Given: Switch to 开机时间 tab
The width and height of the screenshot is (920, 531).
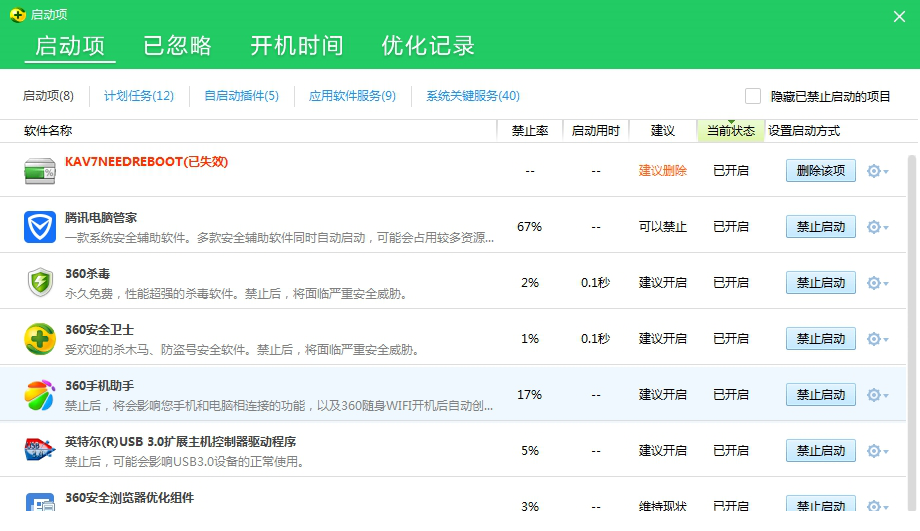Looking at the screenshot, I should [x=296, y=46].
